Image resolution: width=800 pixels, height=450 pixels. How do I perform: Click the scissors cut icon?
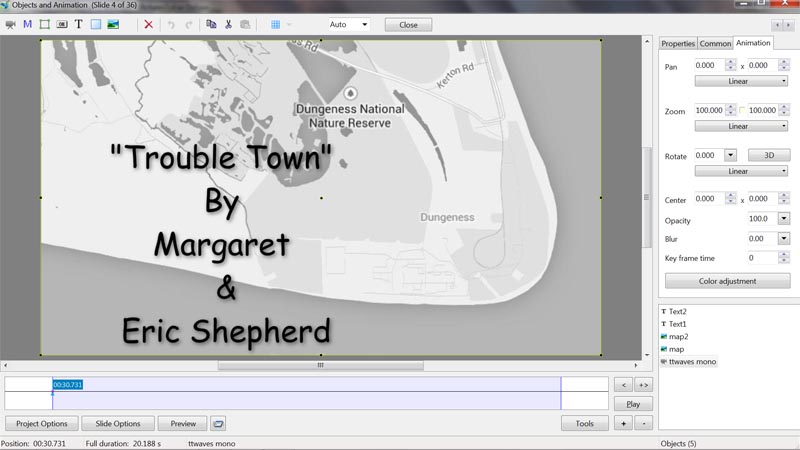pyautogui.click(x=228, y=24)
